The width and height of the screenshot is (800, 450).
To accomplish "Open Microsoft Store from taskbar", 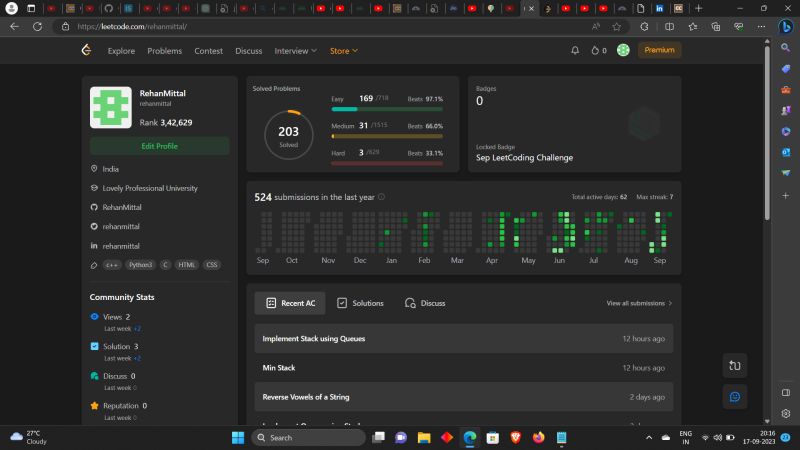I will tap(492, 438).
